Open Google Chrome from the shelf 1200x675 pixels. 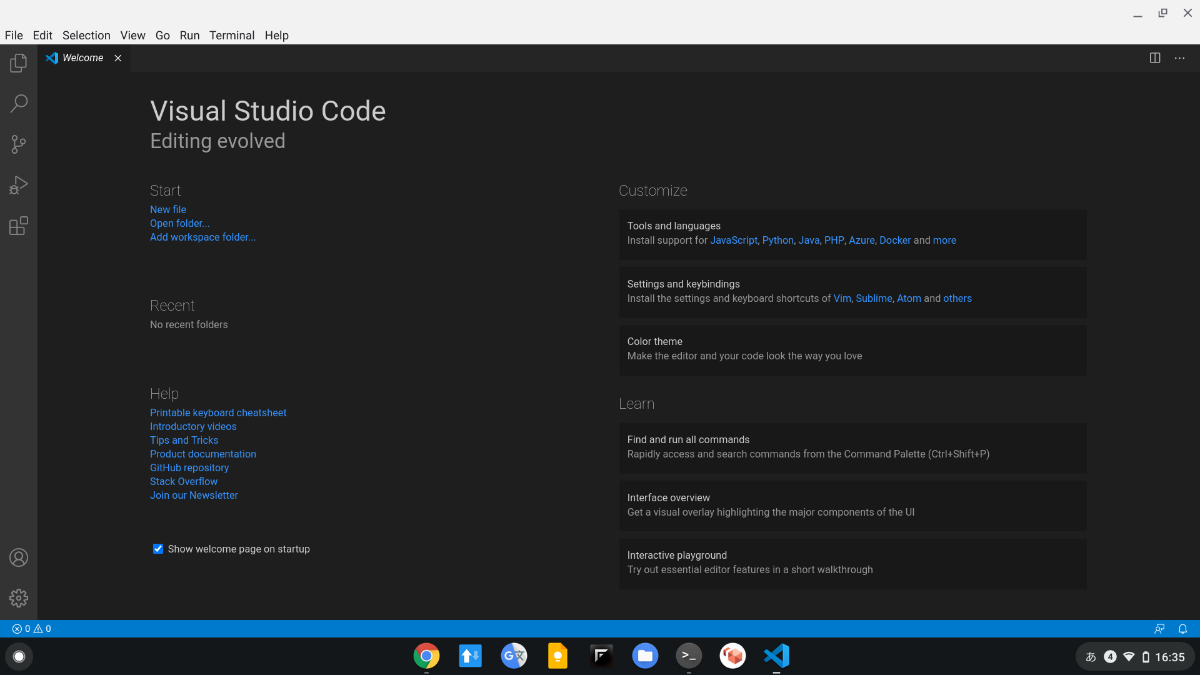click(427, 656)
